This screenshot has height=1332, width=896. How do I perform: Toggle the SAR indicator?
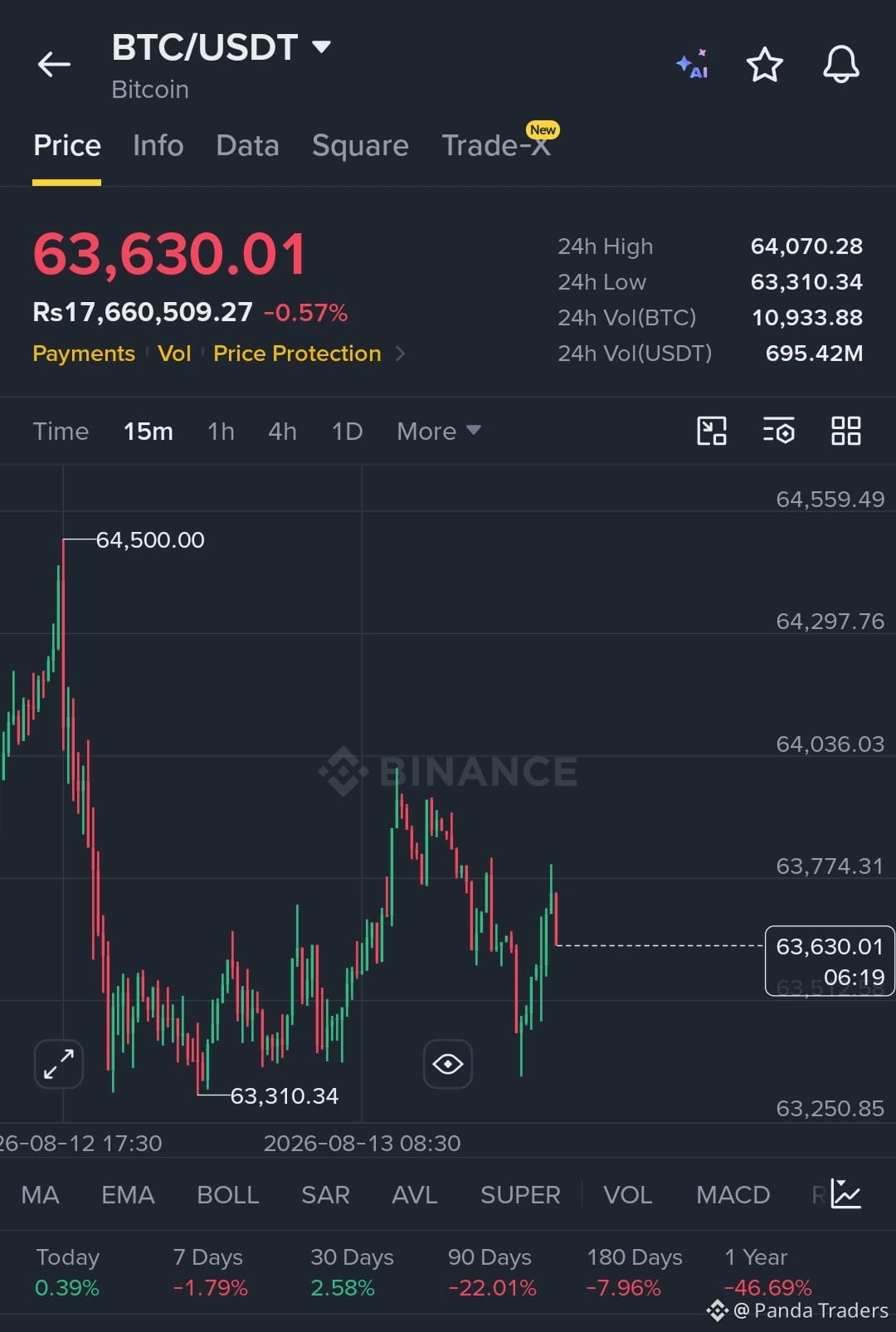(325, 1195)
